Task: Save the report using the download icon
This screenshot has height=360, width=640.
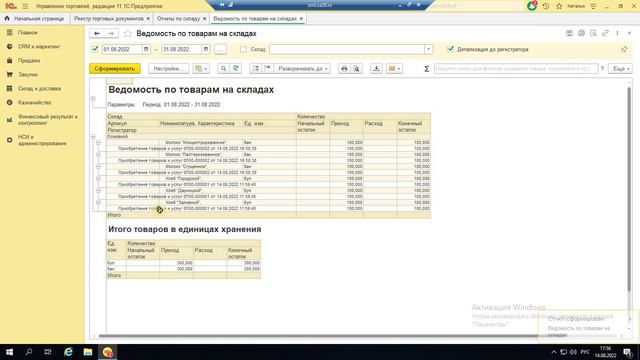Action: coord(376,69)
